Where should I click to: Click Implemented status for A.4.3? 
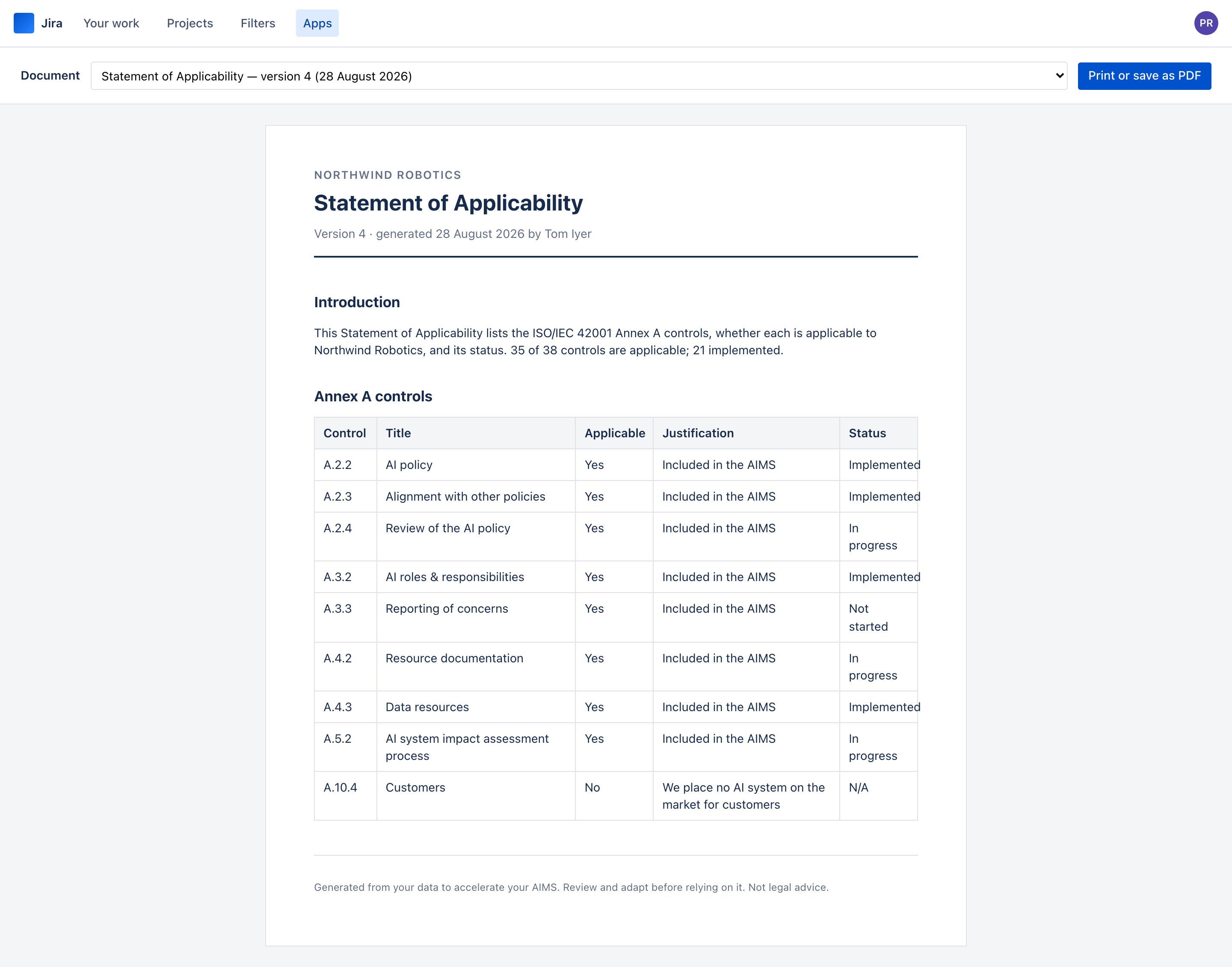[878, 707]
